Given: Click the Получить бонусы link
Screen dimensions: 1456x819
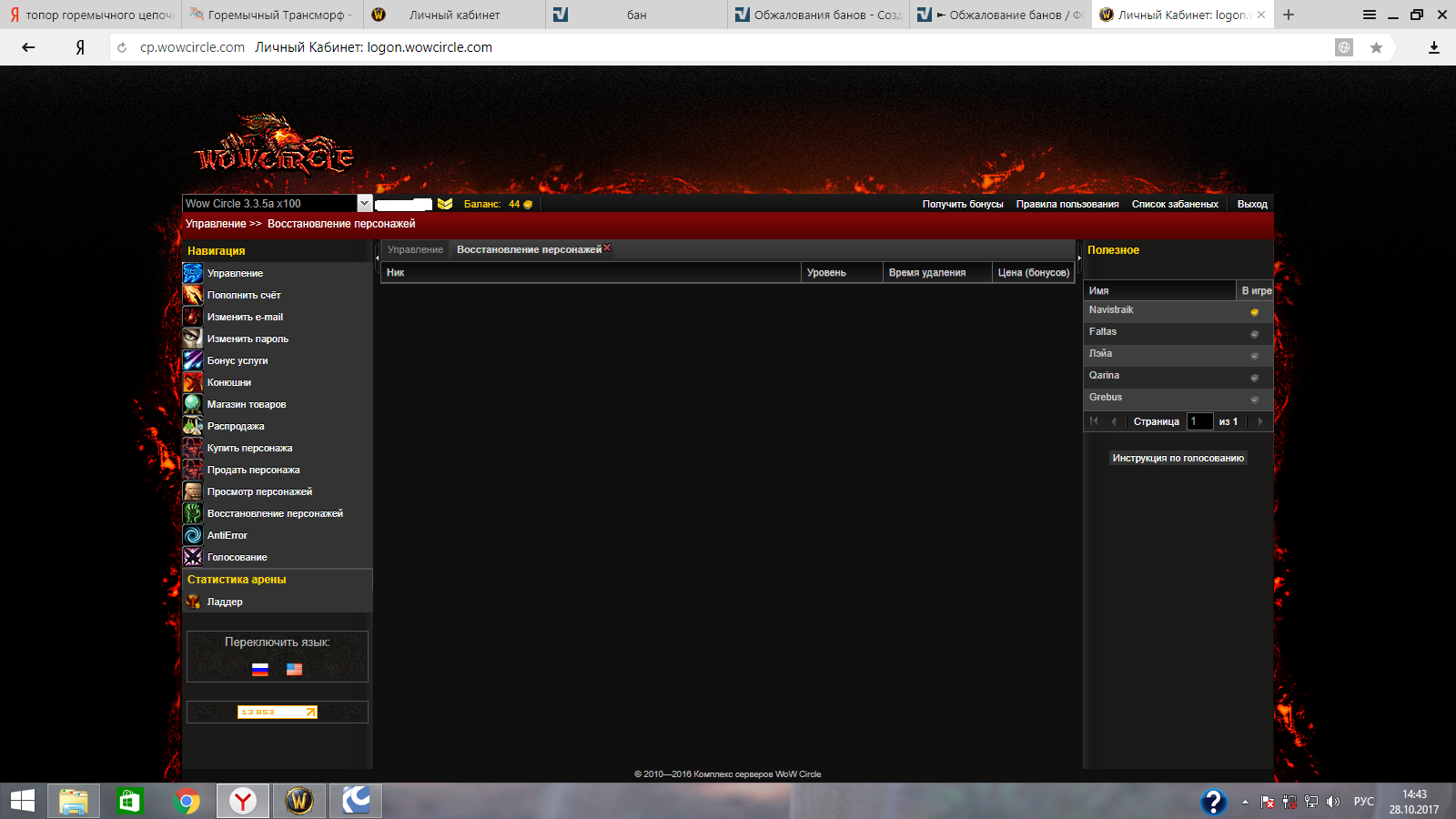Looking at the screenshot, I should (962, 204).
